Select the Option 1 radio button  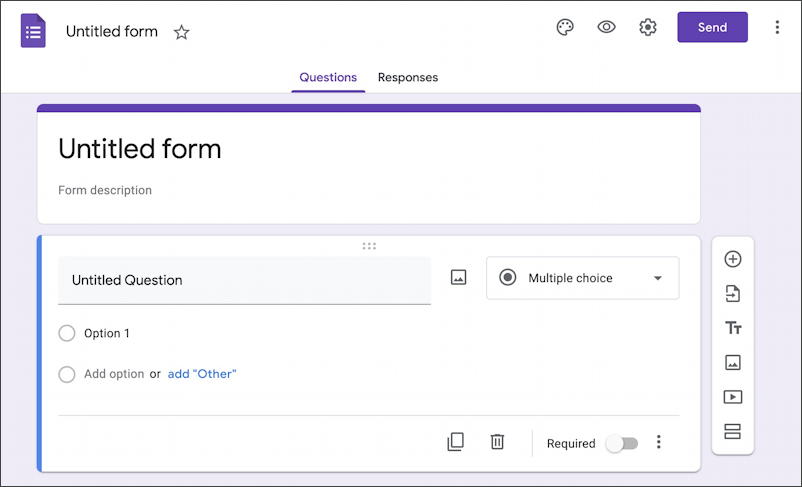pyautogui.click(x=67, y=333)
